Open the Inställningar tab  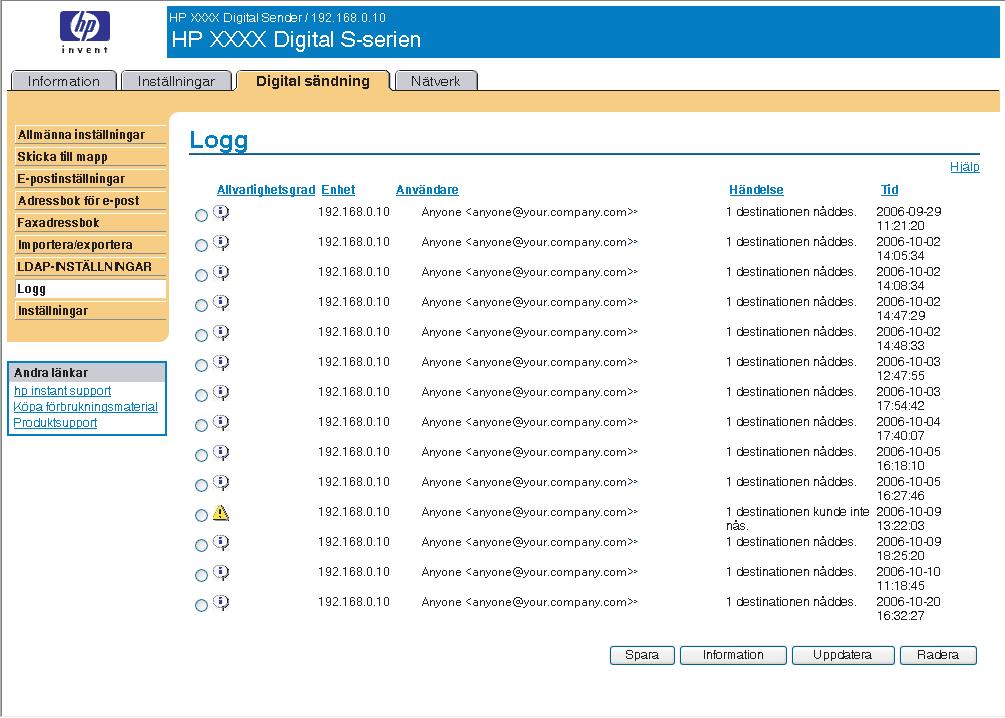click(176, 81)
